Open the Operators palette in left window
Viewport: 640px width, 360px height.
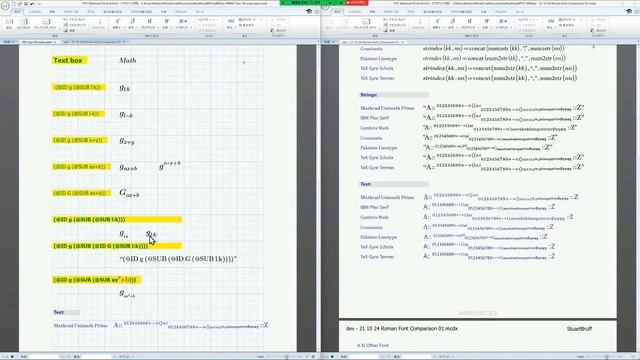point(117,23)
